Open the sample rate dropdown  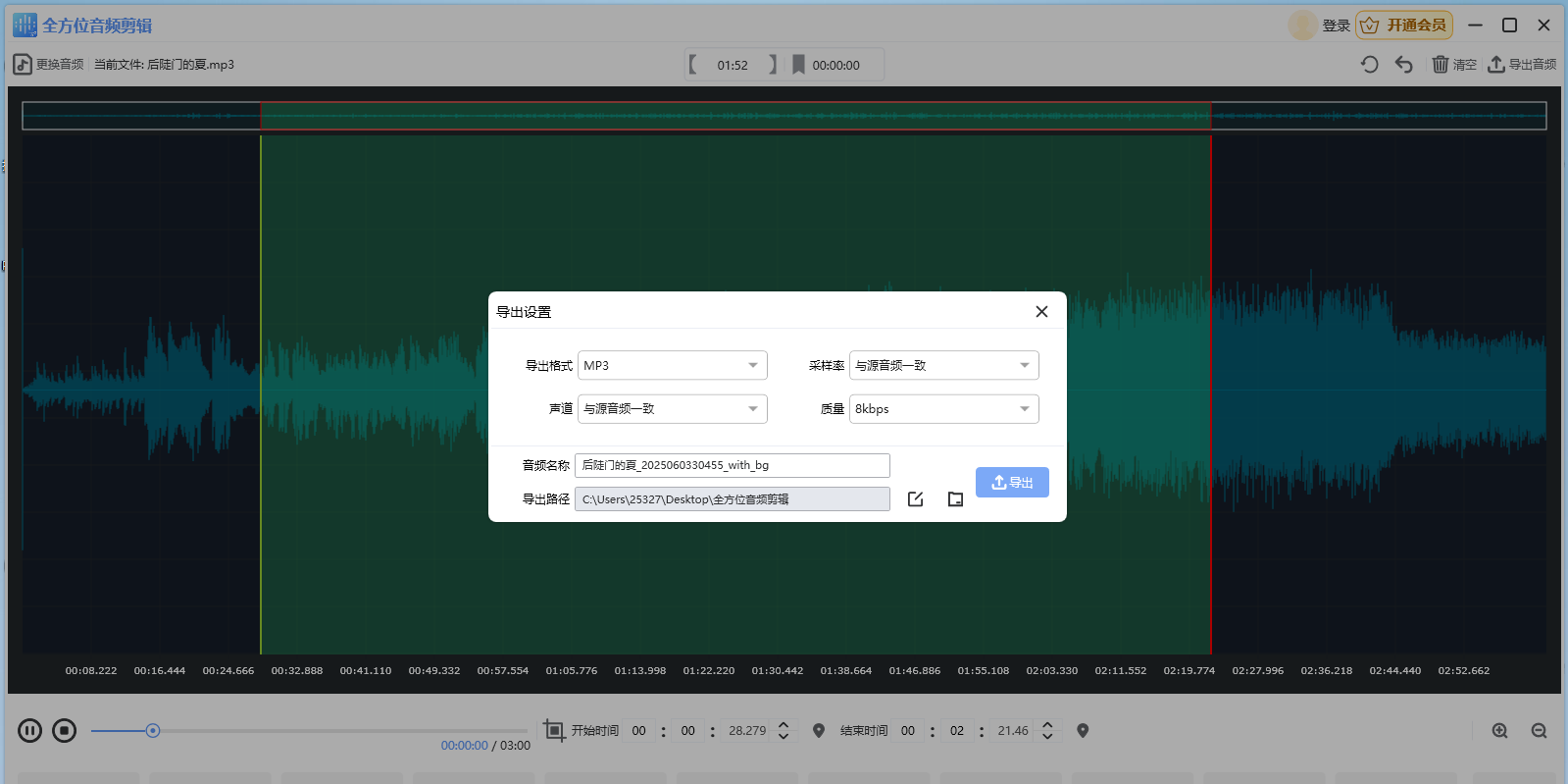[x=943, y=366]
